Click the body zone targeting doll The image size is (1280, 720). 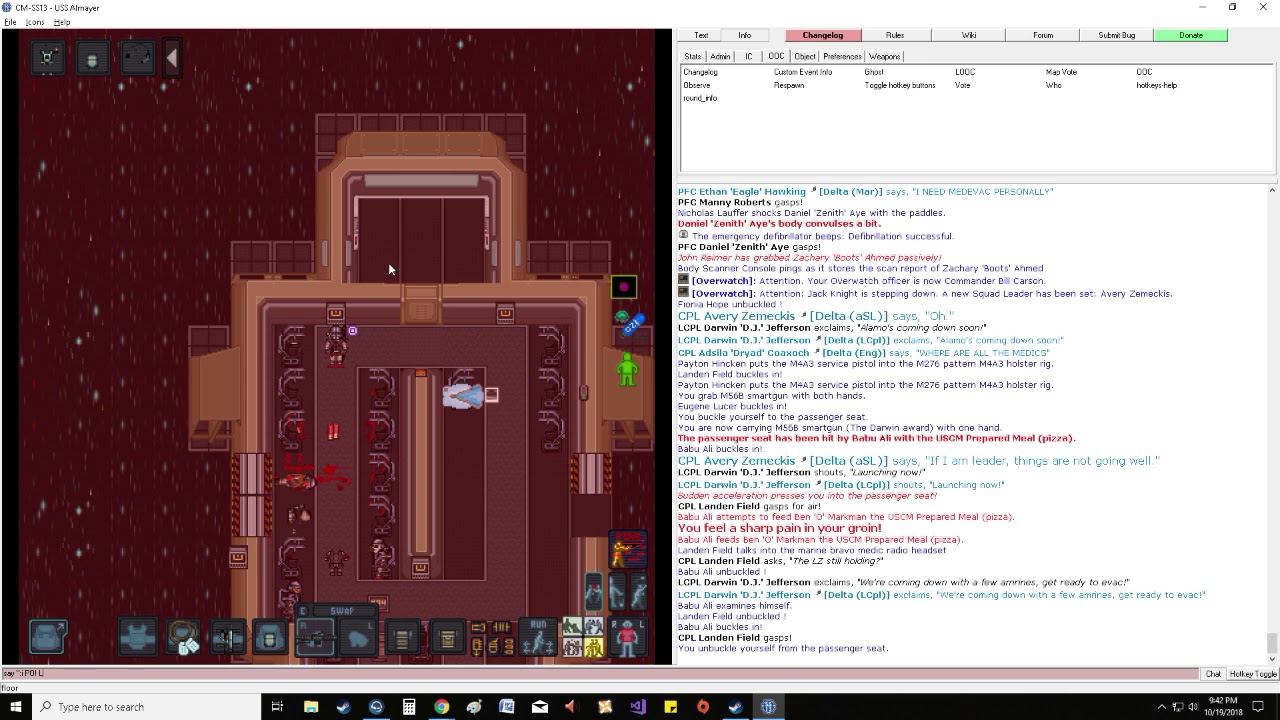tap(627, 637)
